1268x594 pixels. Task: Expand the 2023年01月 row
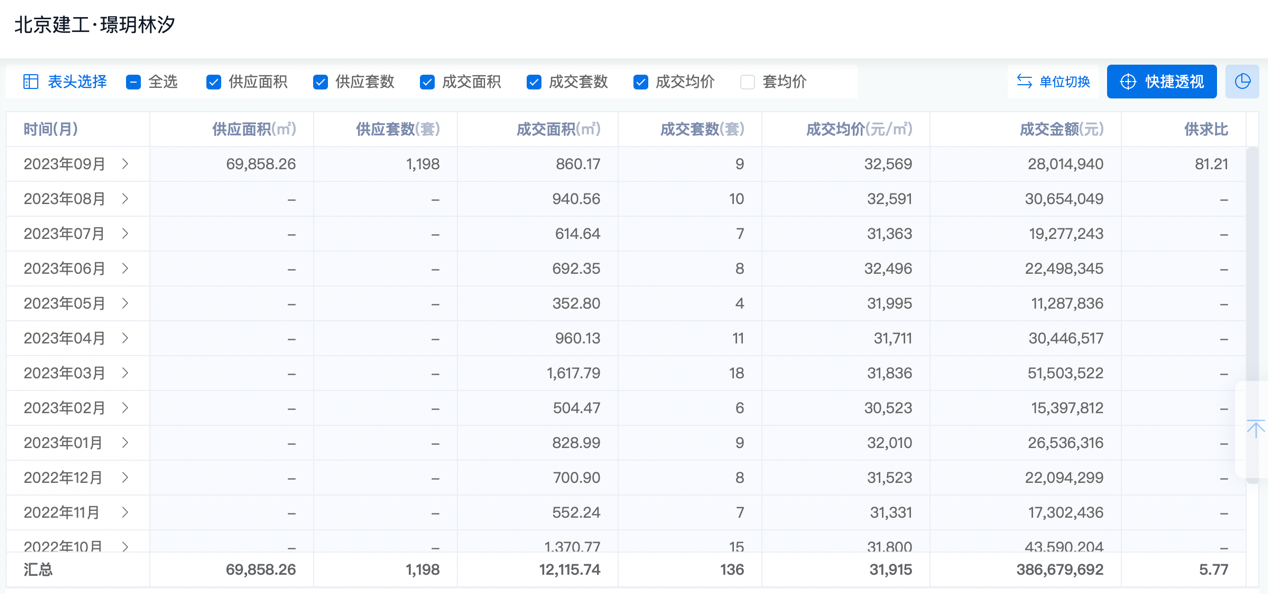[125, 443]
